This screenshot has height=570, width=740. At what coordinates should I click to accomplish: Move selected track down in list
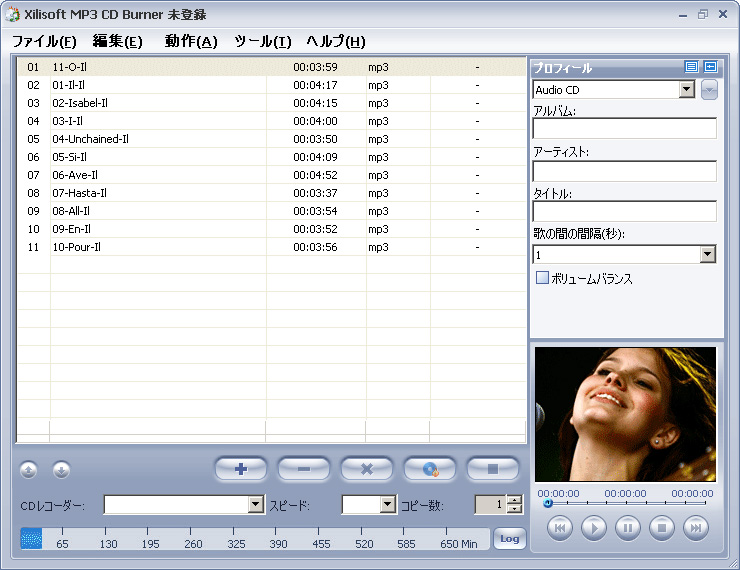point(61,469)
